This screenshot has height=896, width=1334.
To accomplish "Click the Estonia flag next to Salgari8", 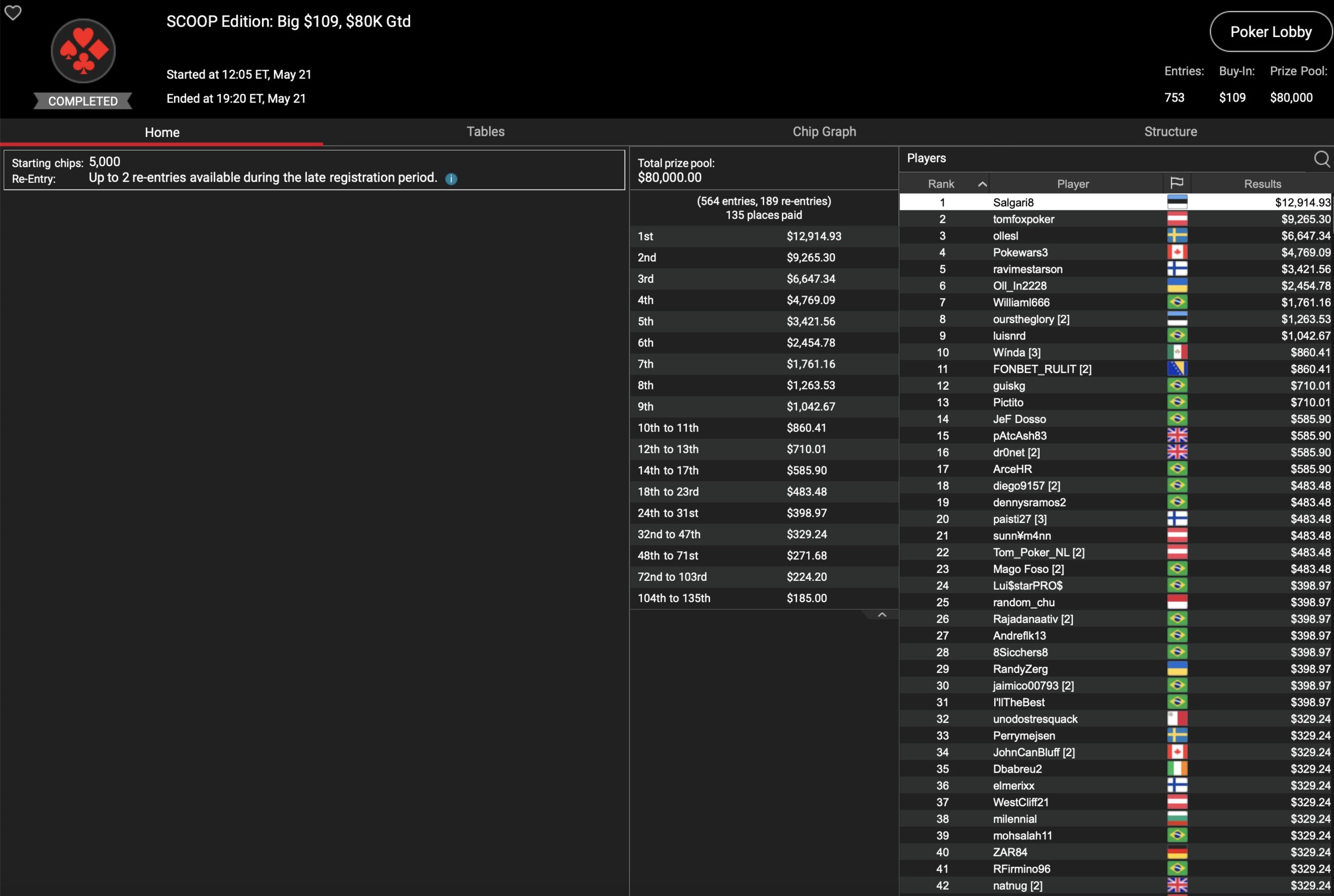I will [1177, 202].
